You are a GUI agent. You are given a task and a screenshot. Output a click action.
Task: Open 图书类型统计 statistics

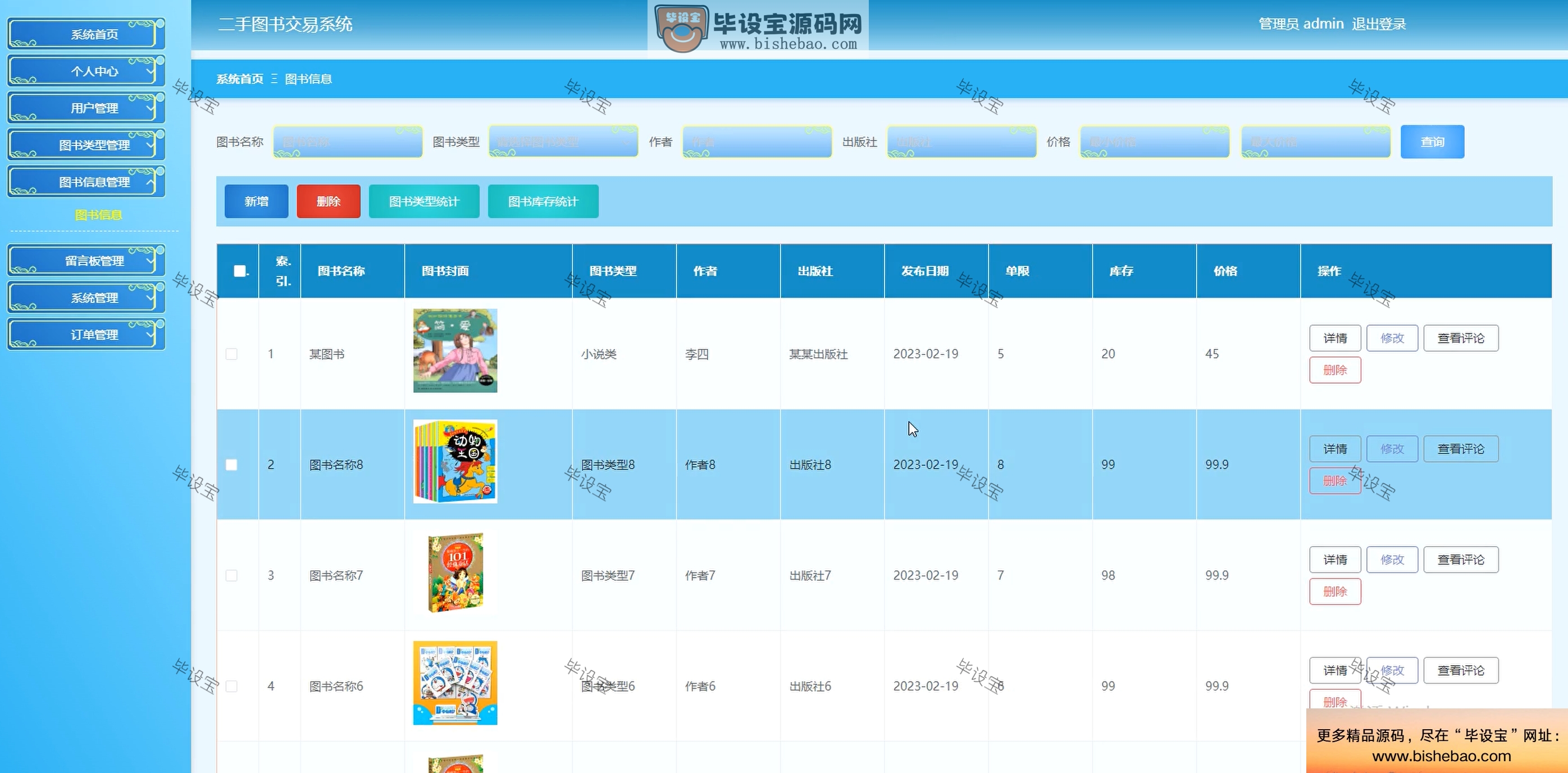point(424,202)
